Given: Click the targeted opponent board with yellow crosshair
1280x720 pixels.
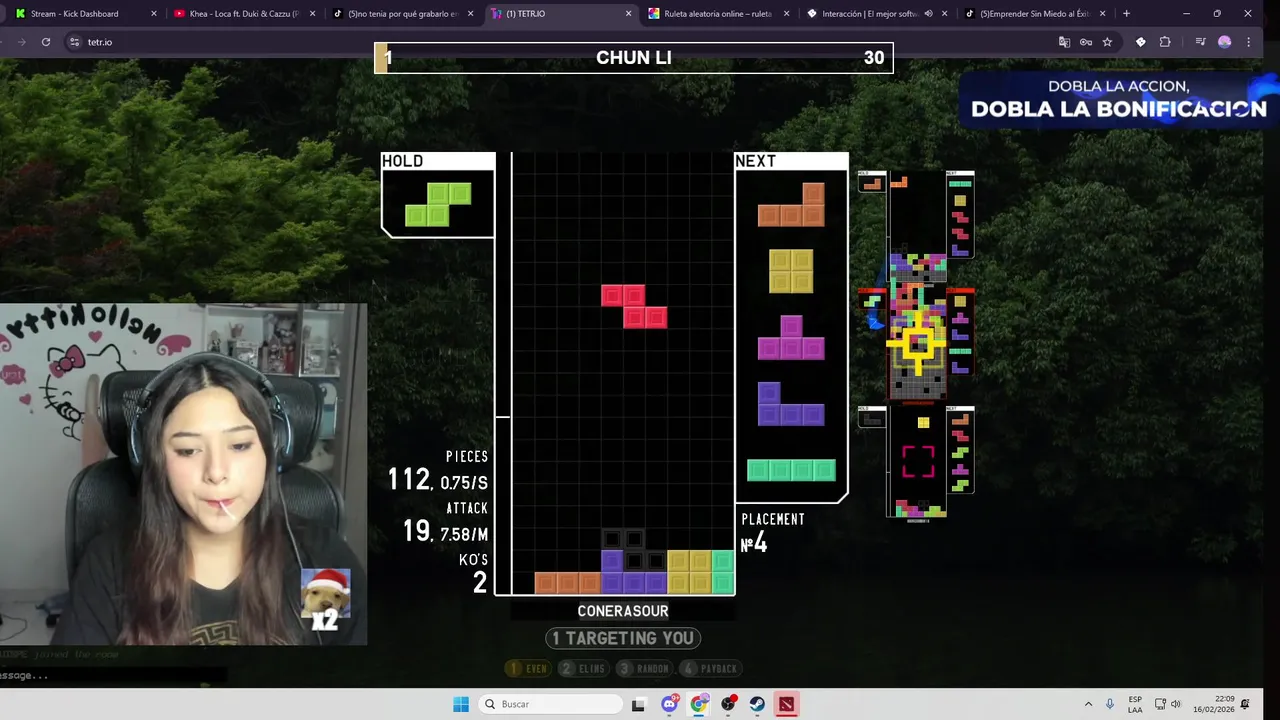Looking at the screenshot, I should (918, 343).
